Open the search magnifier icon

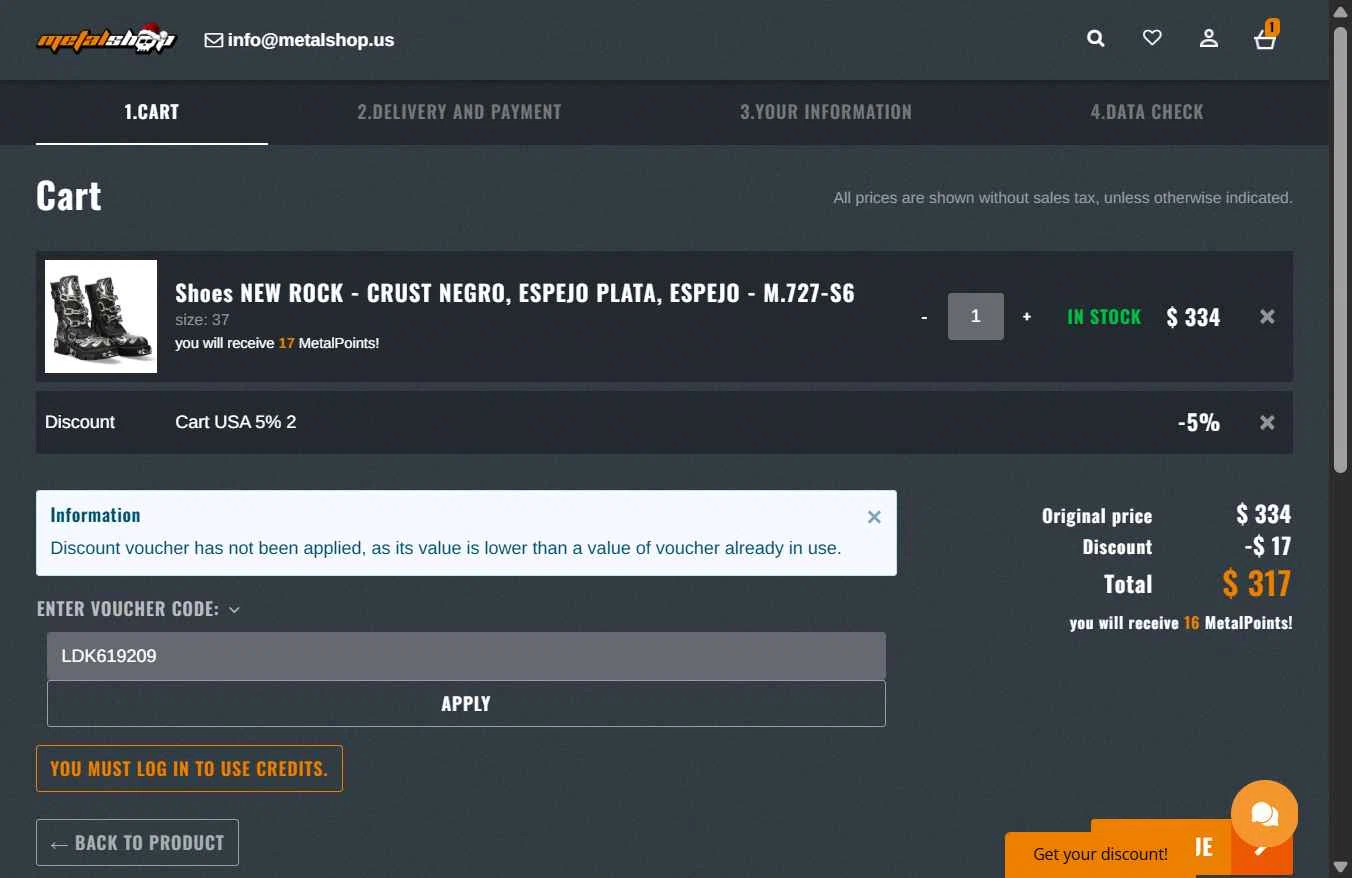point(1096,39)
